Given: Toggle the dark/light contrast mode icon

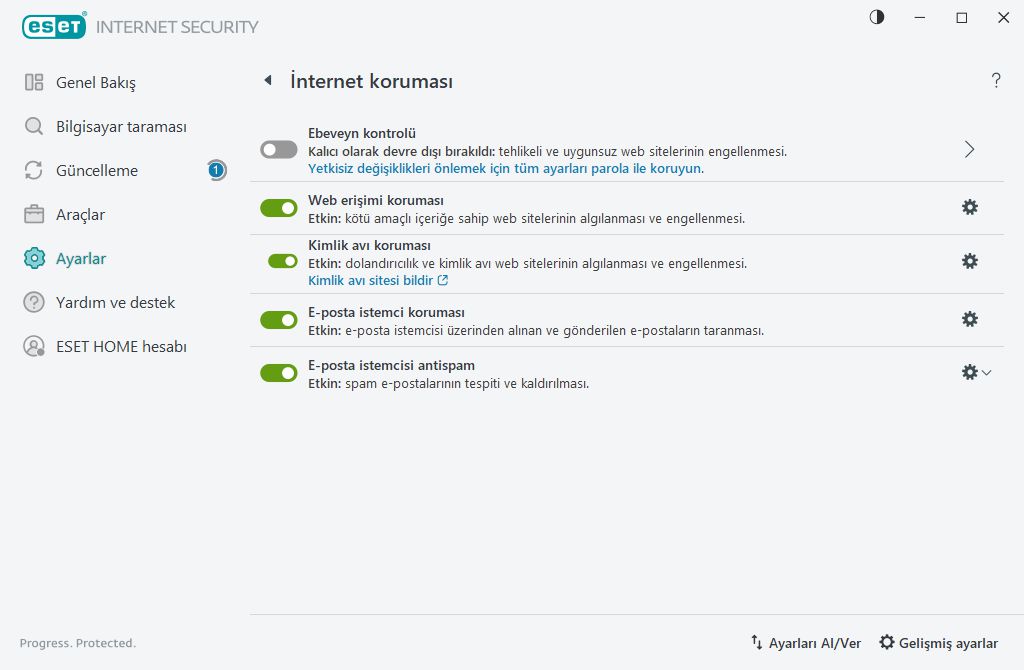Looking at the screenshot, I should (x=877, y=18).
